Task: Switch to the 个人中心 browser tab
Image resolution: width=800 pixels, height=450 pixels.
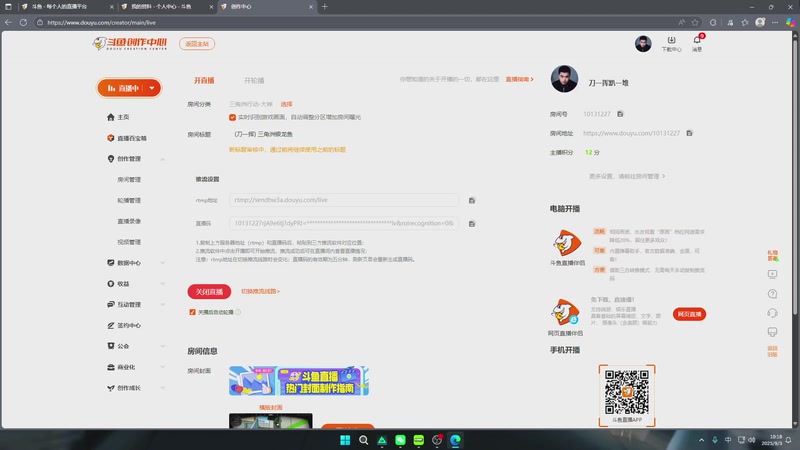Action: click(x=166, y=7)
